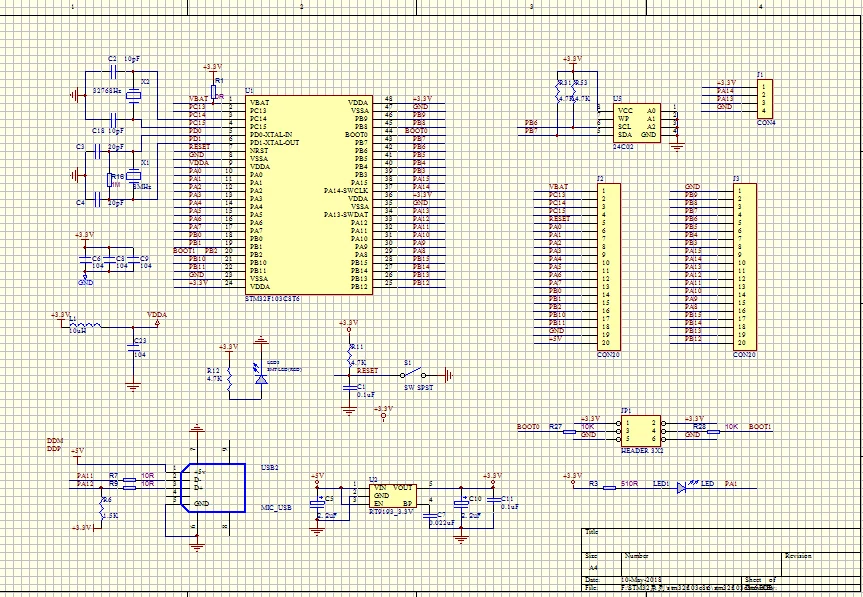Click the "PA13-SWDAT" pin name
The image size is (863, 597).
(346, 214)
